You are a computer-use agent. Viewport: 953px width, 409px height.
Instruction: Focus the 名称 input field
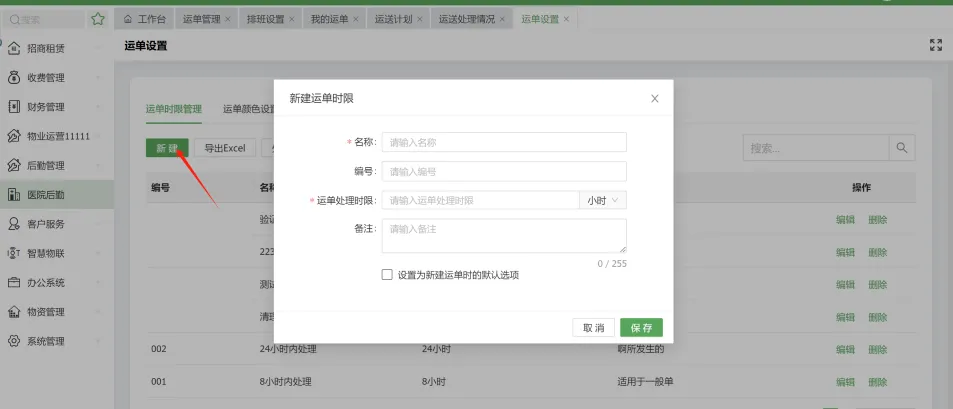[504, 142]
